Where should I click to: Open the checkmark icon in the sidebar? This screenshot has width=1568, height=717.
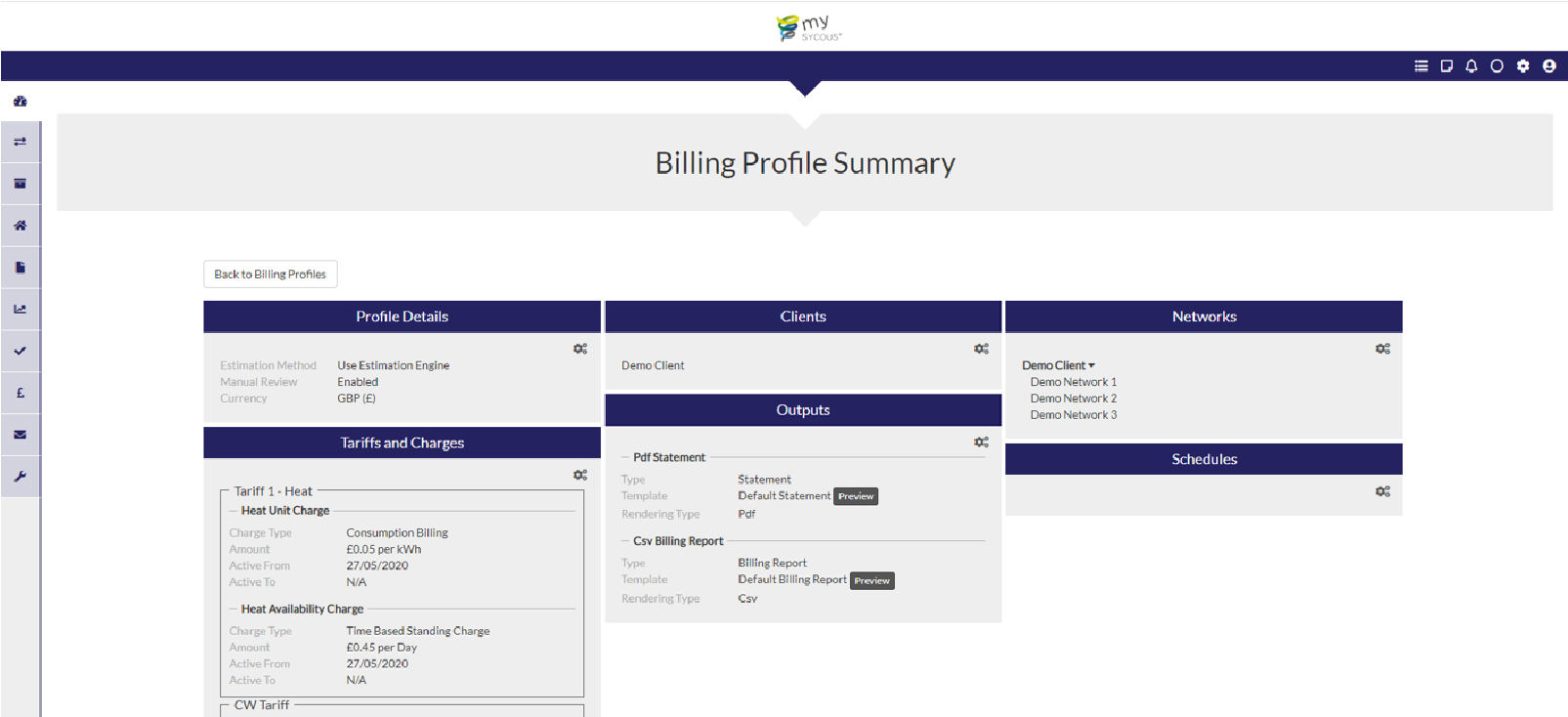point(20,351)
